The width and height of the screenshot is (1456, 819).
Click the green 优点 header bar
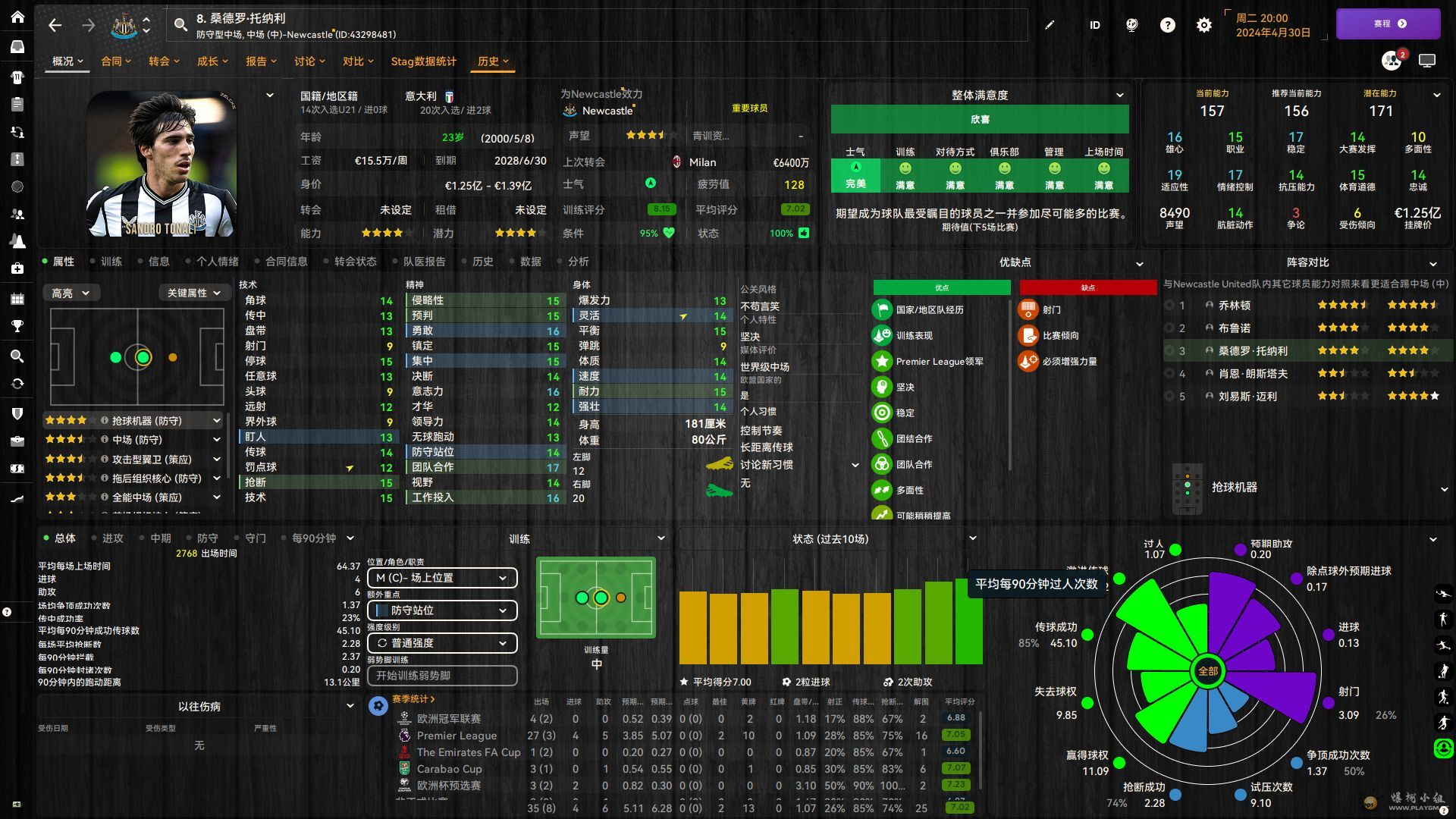[942, 287]
